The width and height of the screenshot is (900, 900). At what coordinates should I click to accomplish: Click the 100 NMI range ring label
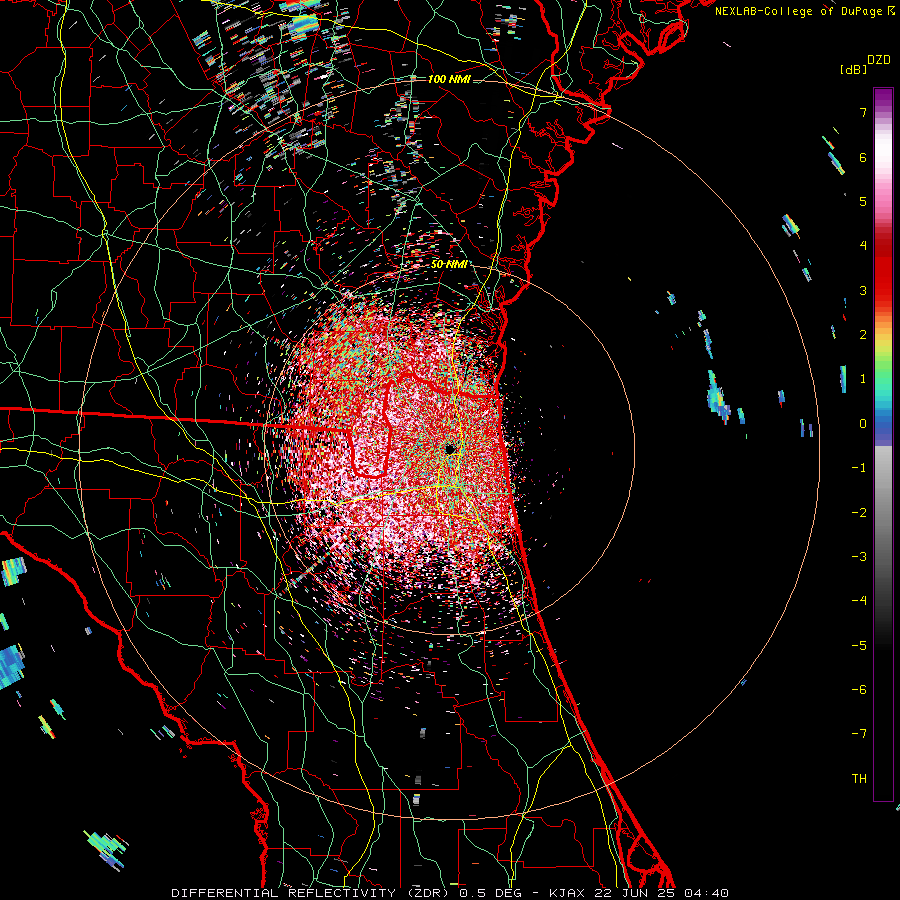pos(449,79)
